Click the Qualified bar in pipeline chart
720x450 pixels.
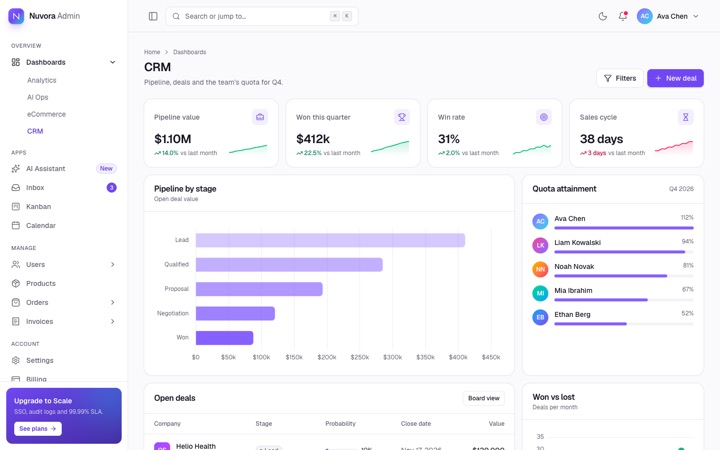tap(289, 264)
